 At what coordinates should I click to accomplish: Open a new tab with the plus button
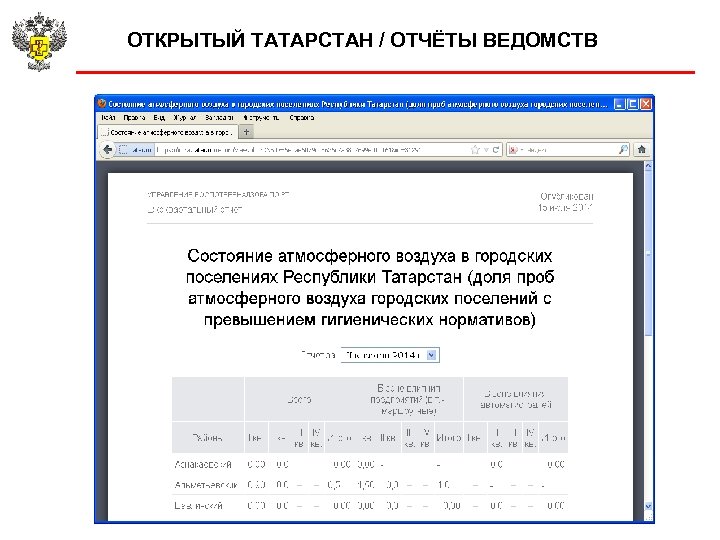click(x=247, y=132)
